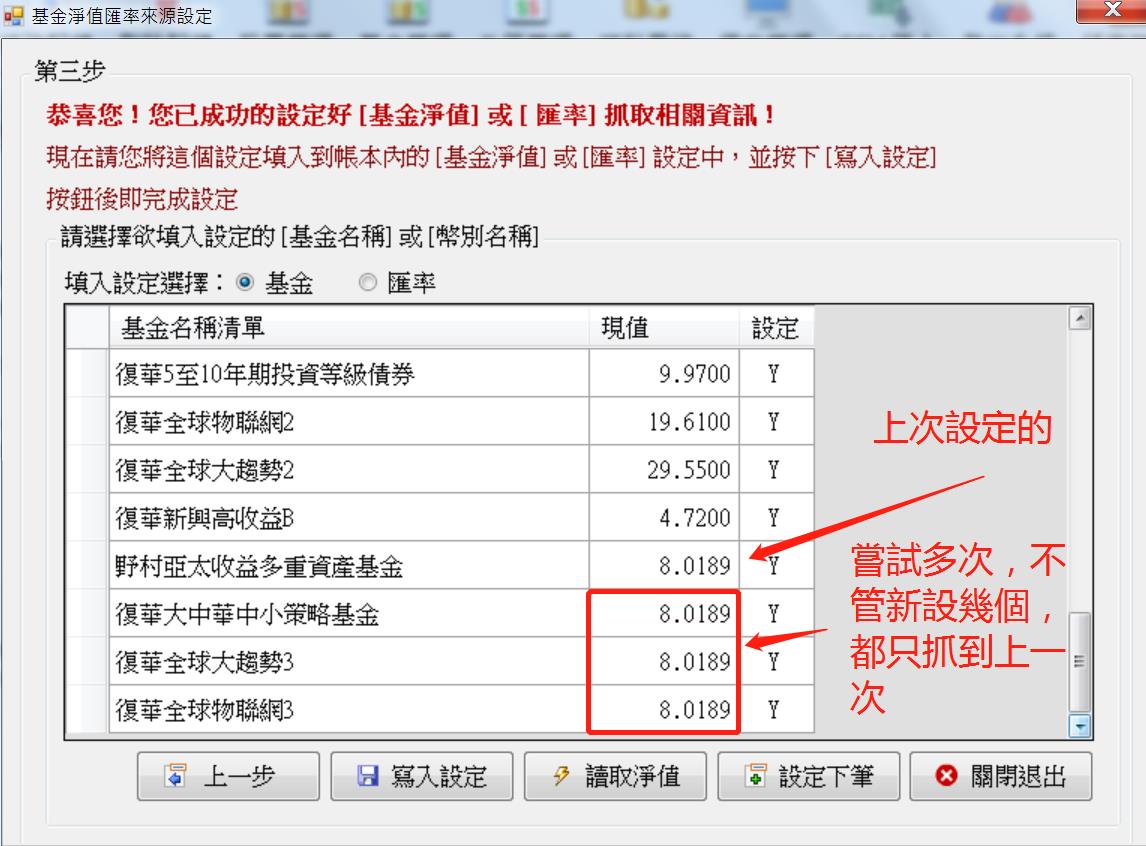Select row 復華新興高收益B
The height and width of the screenshot is (846, 1146).
[440, 518]
